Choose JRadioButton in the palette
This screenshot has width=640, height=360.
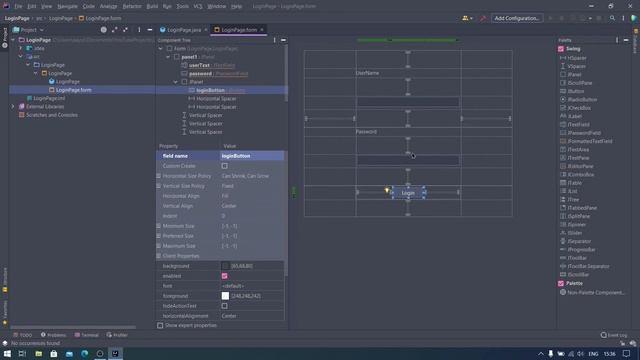click(x=579, y=100)
